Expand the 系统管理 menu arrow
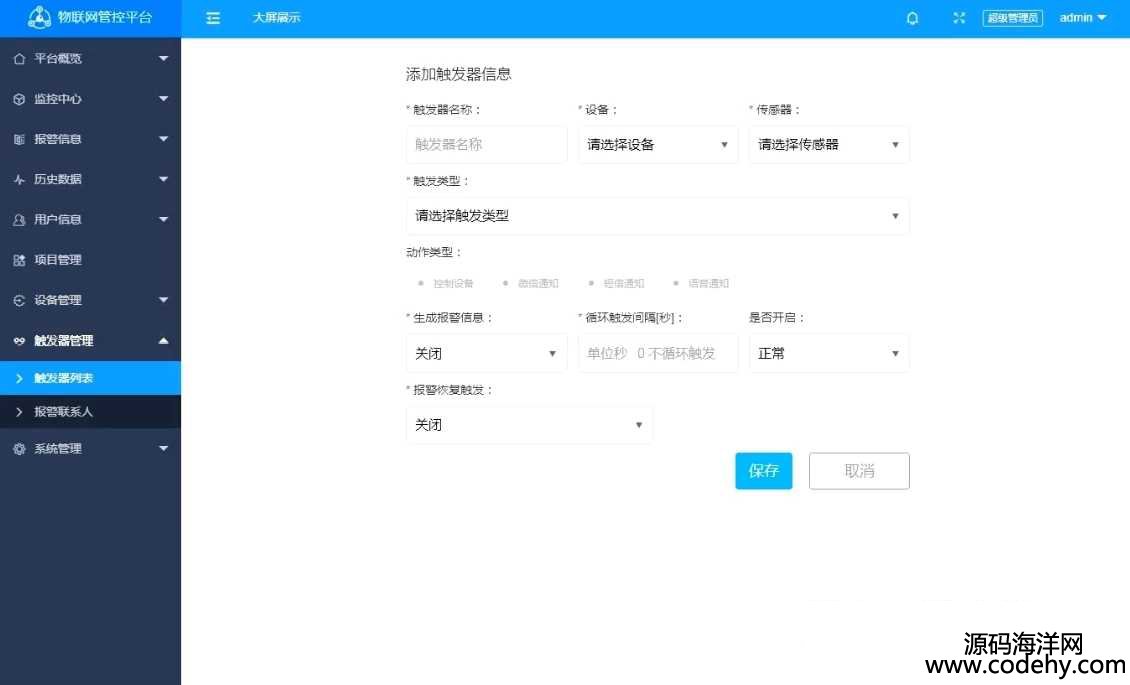This screenshot has width=1130, height=685. 164,449
